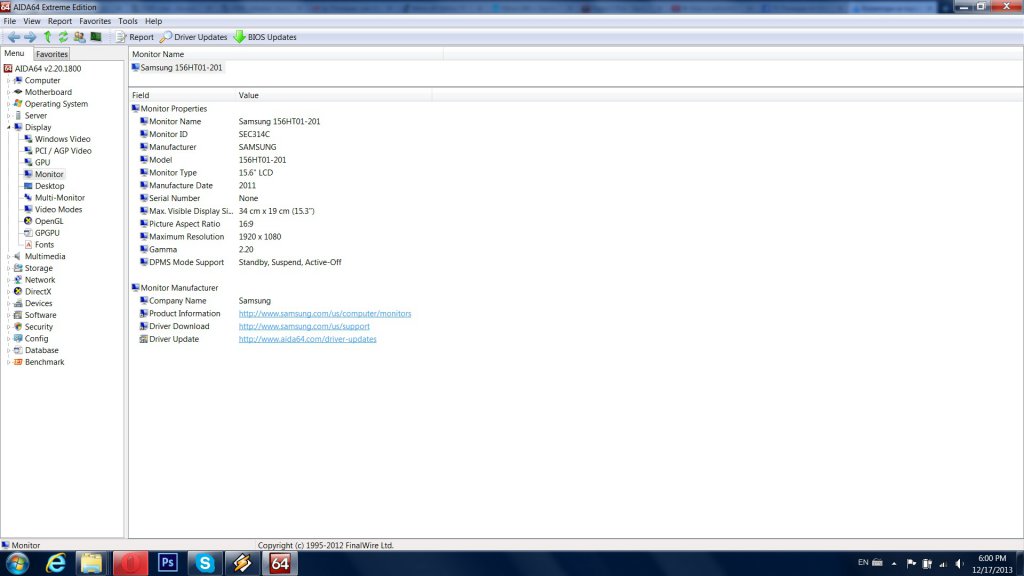The height and width of the screenshot is (576, 1024).
Task: Open the Samsung Product Information link
Action: click(x=324, y=313)
